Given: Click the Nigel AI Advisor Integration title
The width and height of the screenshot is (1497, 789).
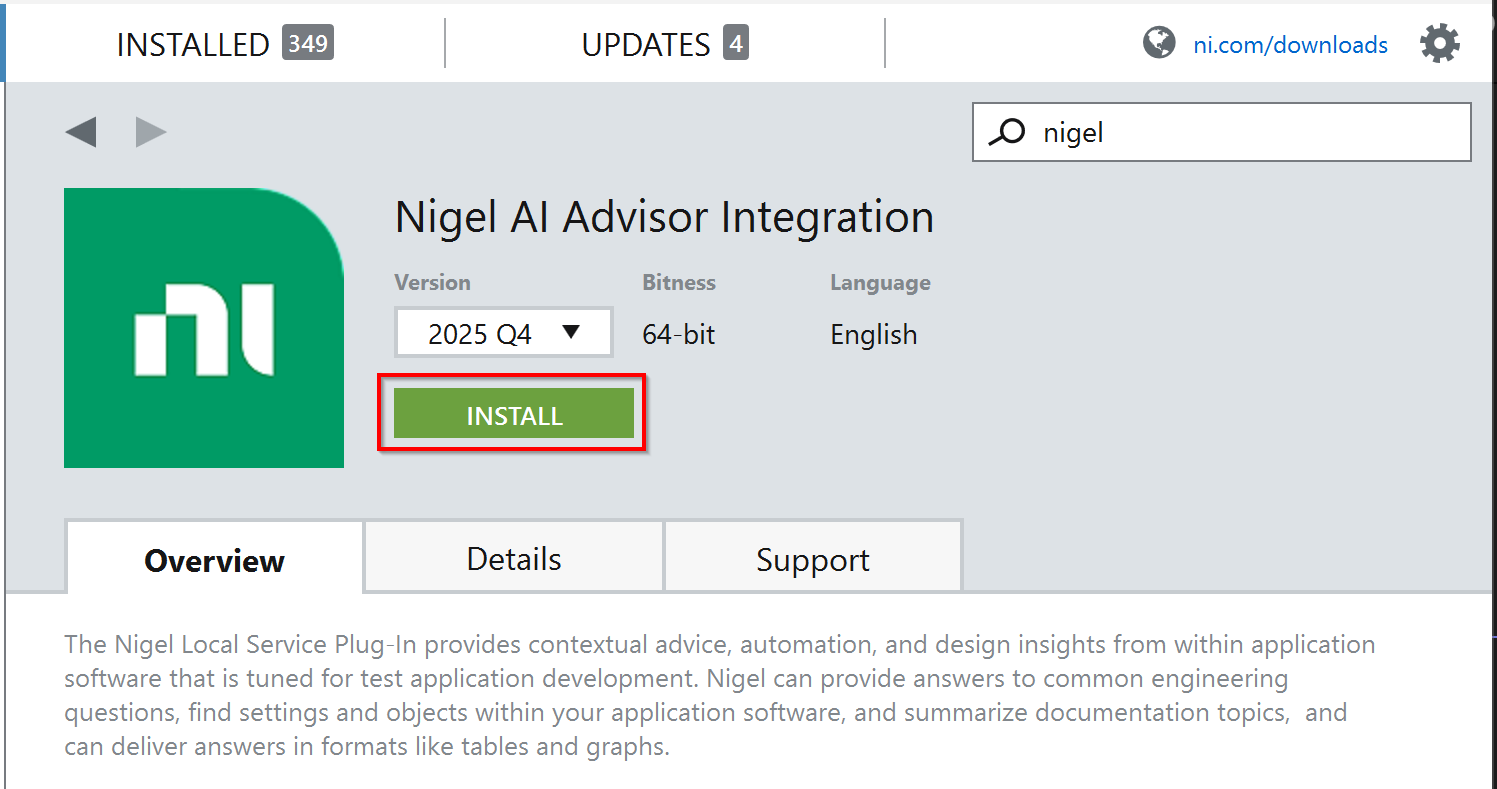Looking at the screenshot, I should tap(664, 217).
